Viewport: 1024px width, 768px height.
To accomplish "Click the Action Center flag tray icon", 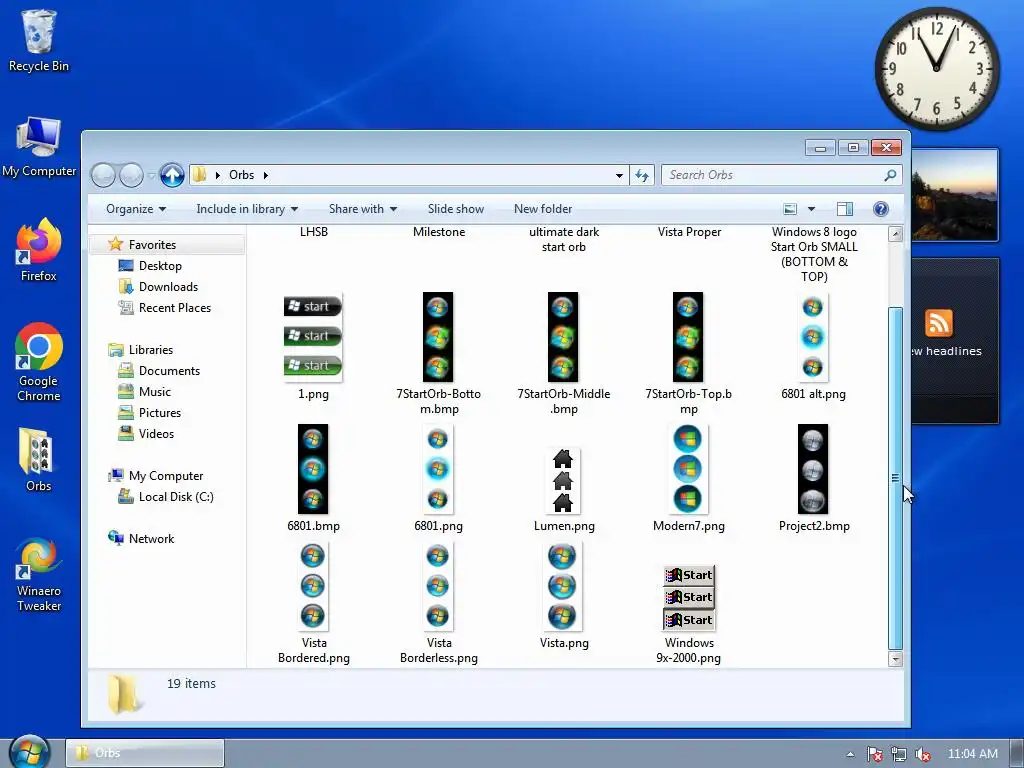I will pos(874,754).
